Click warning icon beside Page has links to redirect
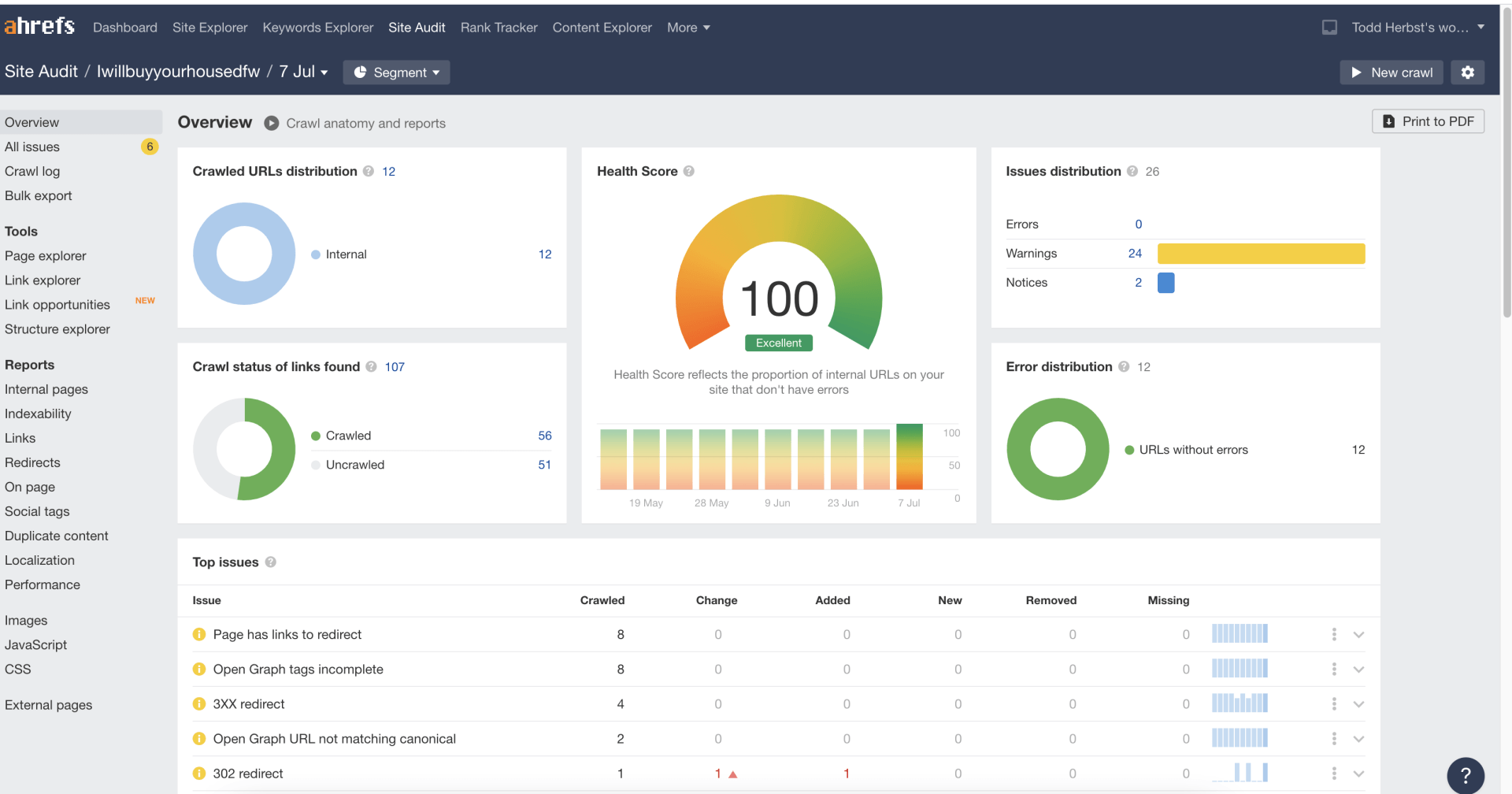1512x794 pixels. click(199, 634)
